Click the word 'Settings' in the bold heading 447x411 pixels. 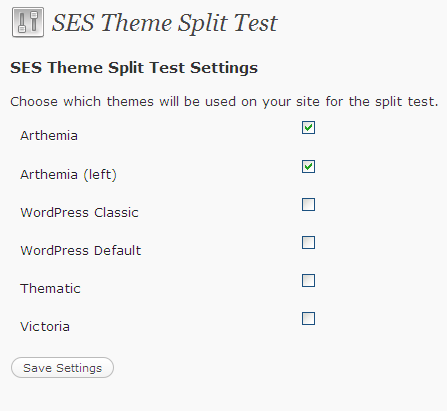[x=224, y=68]
